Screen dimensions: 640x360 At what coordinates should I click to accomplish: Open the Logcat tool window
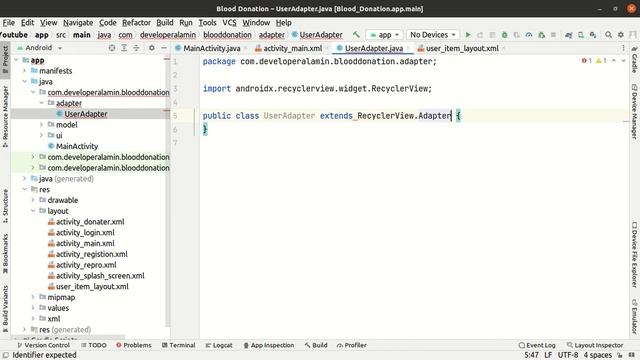pos(219,345)
